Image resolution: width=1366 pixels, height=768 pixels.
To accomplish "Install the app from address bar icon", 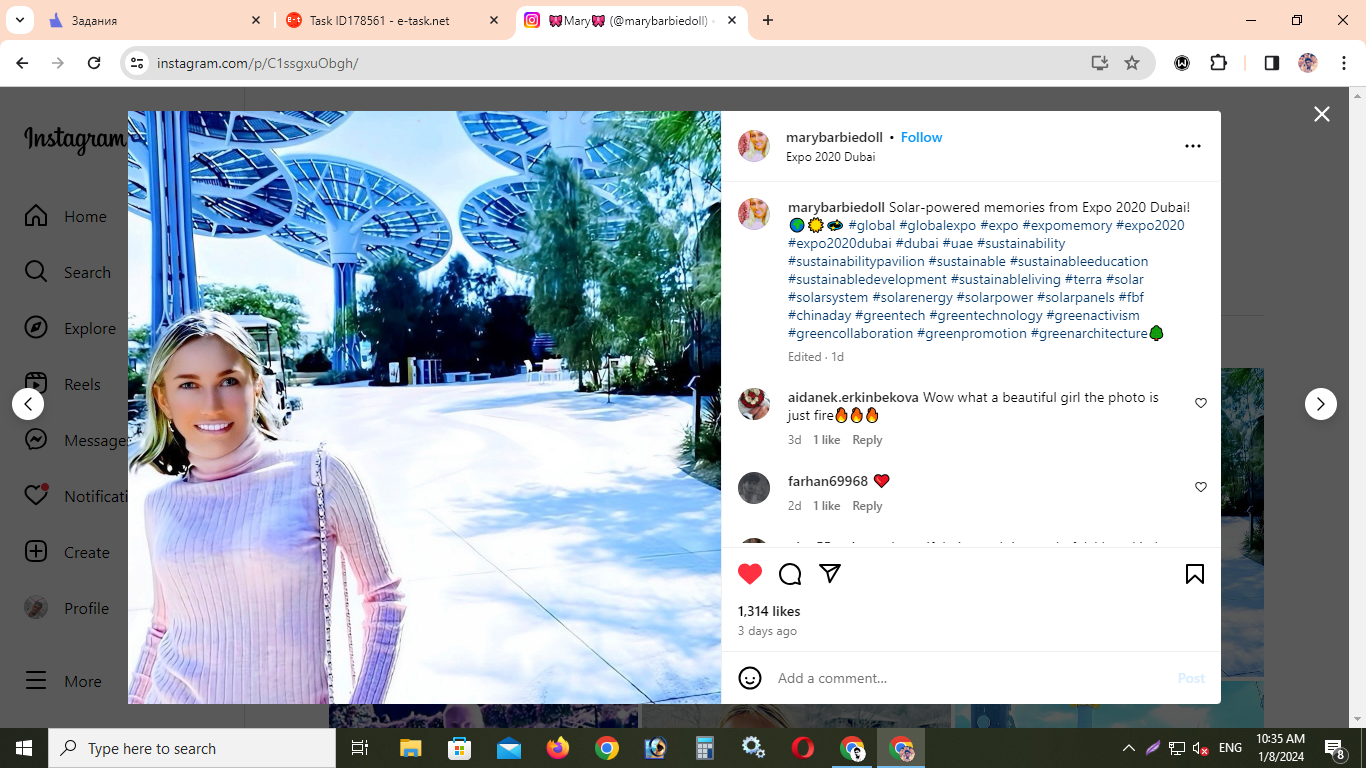I will point(1100,63).
